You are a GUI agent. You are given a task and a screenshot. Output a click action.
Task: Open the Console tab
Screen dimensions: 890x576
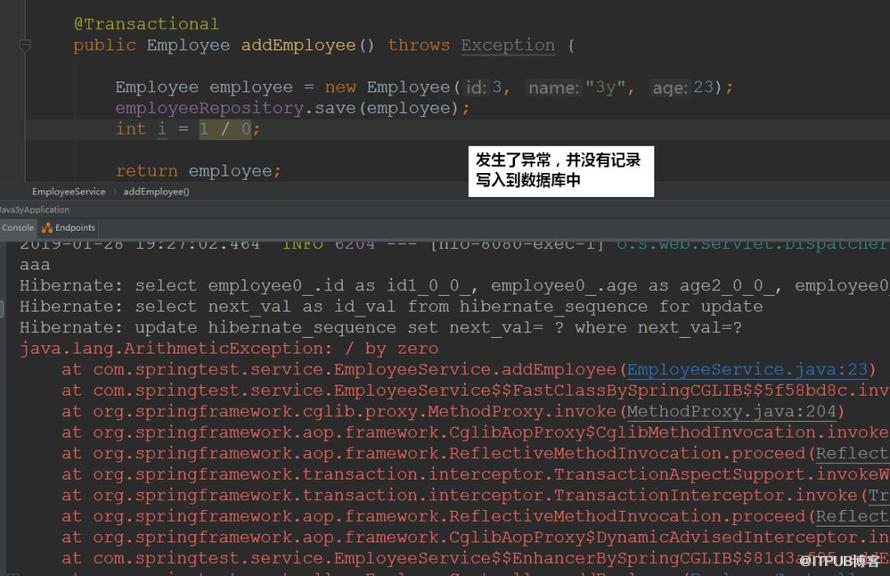click(18, 228)
